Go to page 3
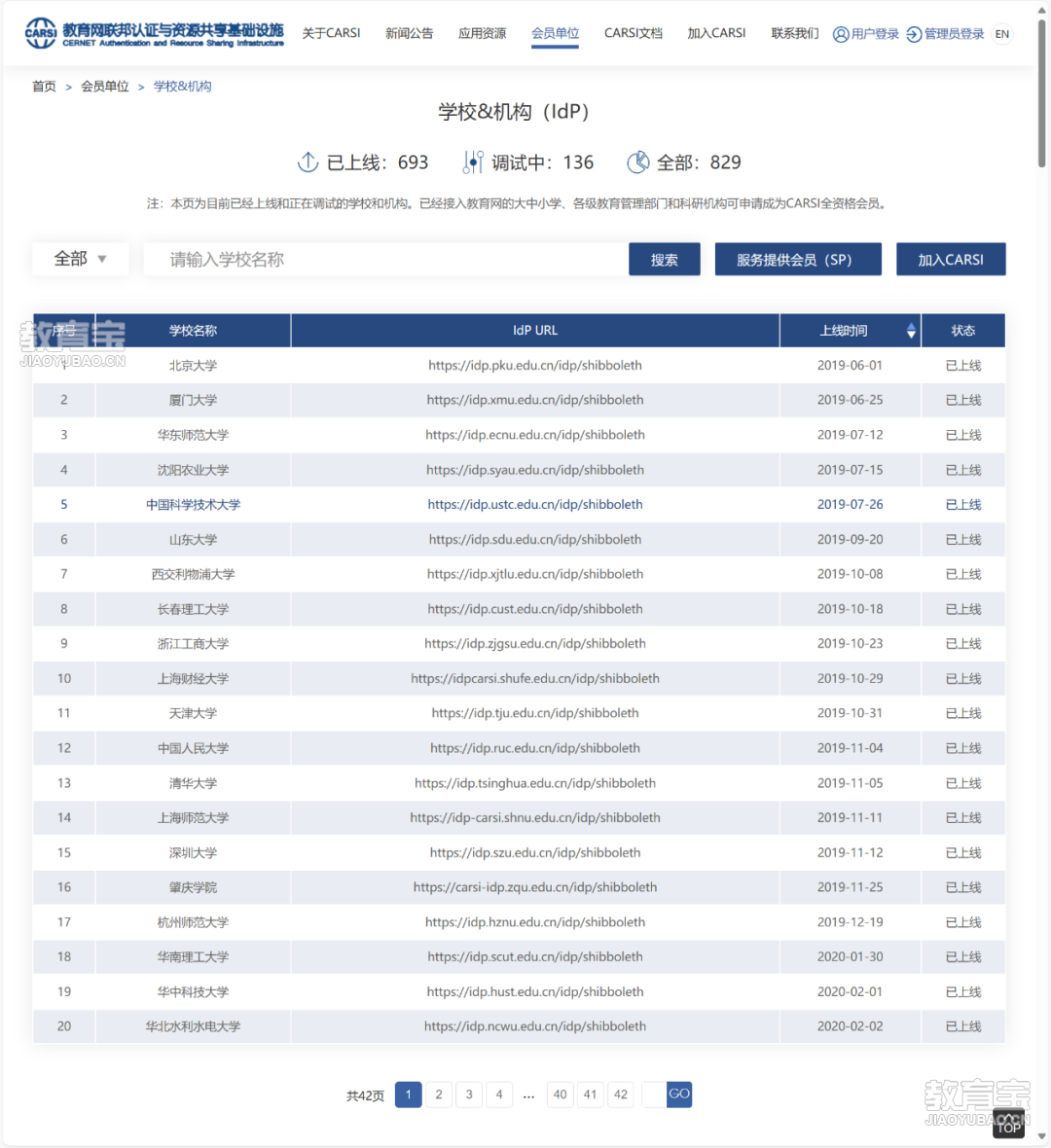This screenshot has width=1051, height=1148. click(469, 1094)
